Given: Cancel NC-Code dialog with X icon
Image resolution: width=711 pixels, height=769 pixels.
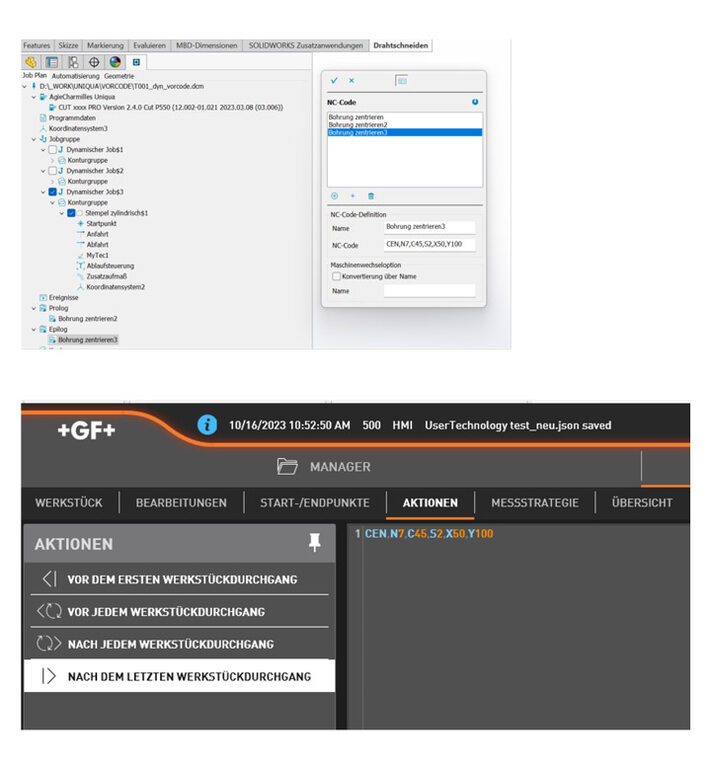Looking at the screenshot, I should coord(351,81).
